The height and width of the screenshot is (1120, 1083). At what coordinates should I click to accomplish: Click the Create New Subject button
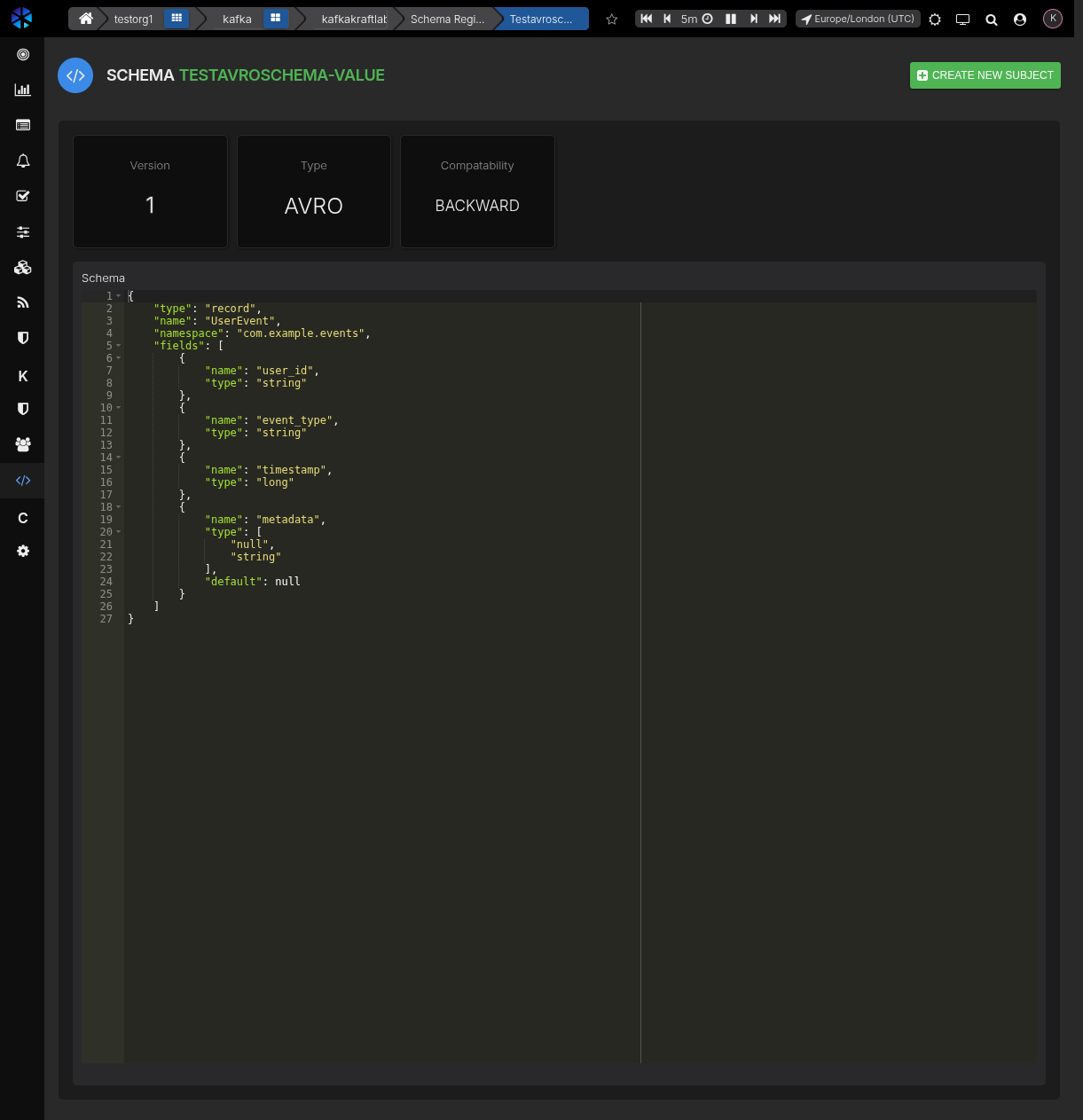tap(985, 75)
